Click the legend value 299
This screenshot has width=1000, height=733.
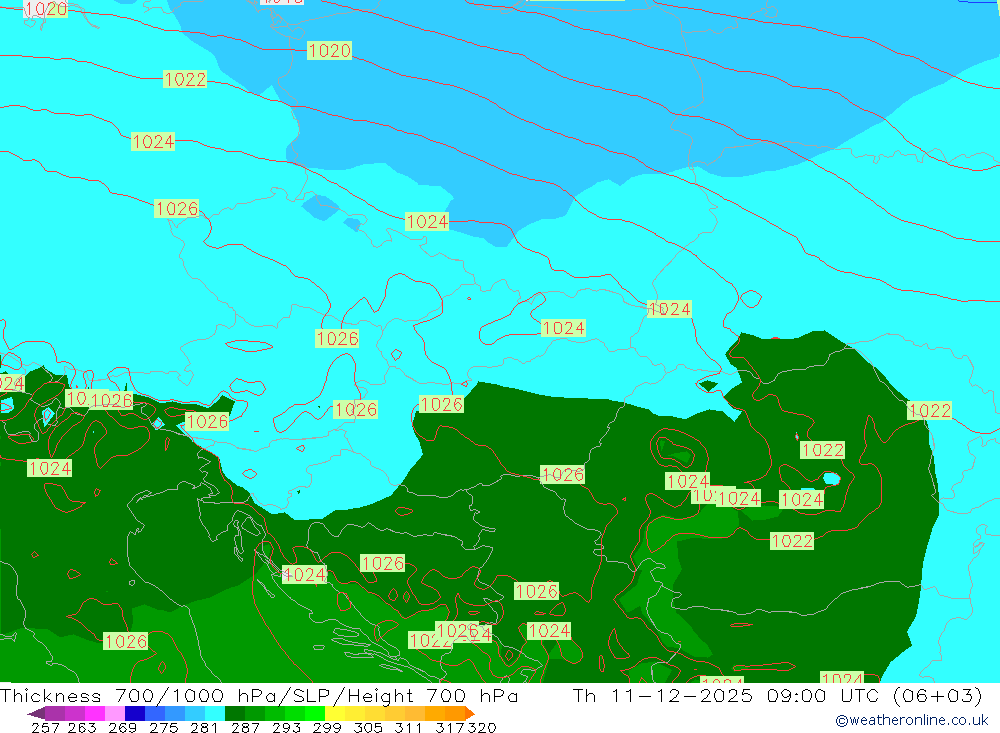click(x=327, y=728)
